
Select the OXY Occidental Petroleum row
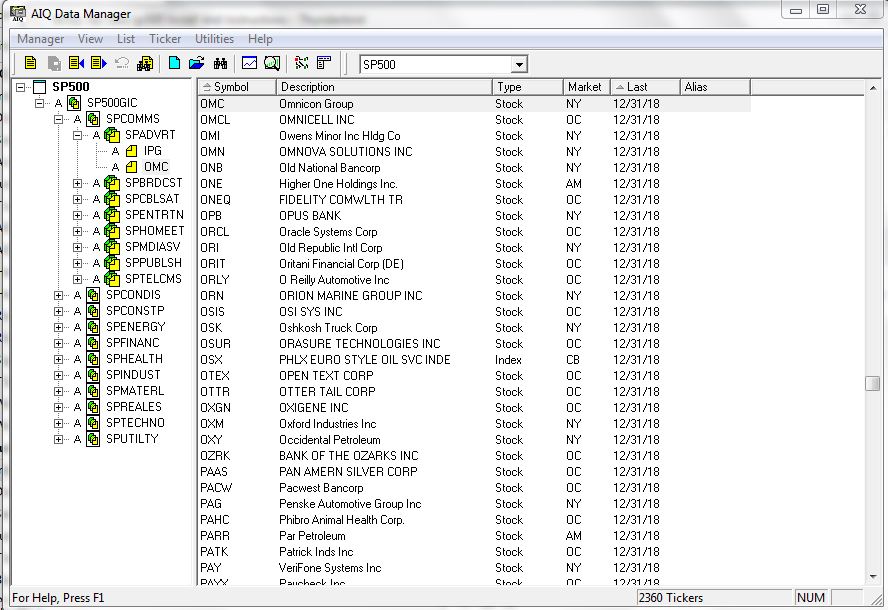click(475, 440)
